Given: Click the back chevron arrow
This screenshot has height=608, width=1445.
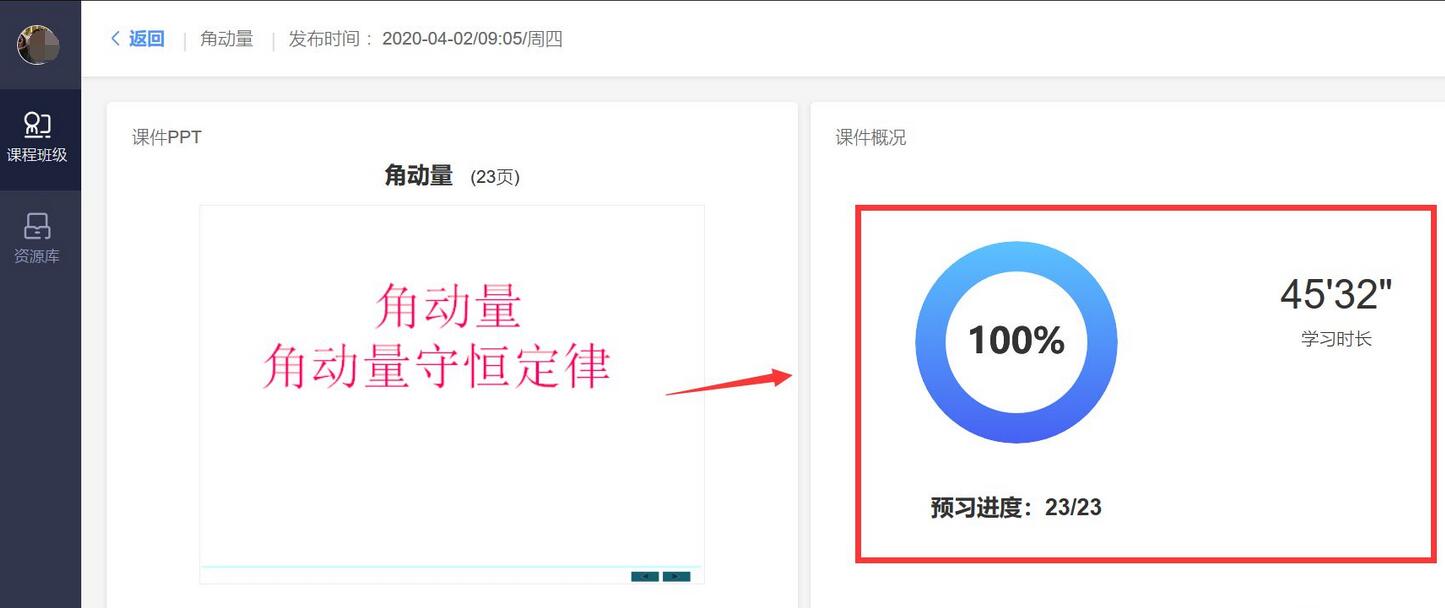Looking at the screenshot, I should (x=115, y=39).
